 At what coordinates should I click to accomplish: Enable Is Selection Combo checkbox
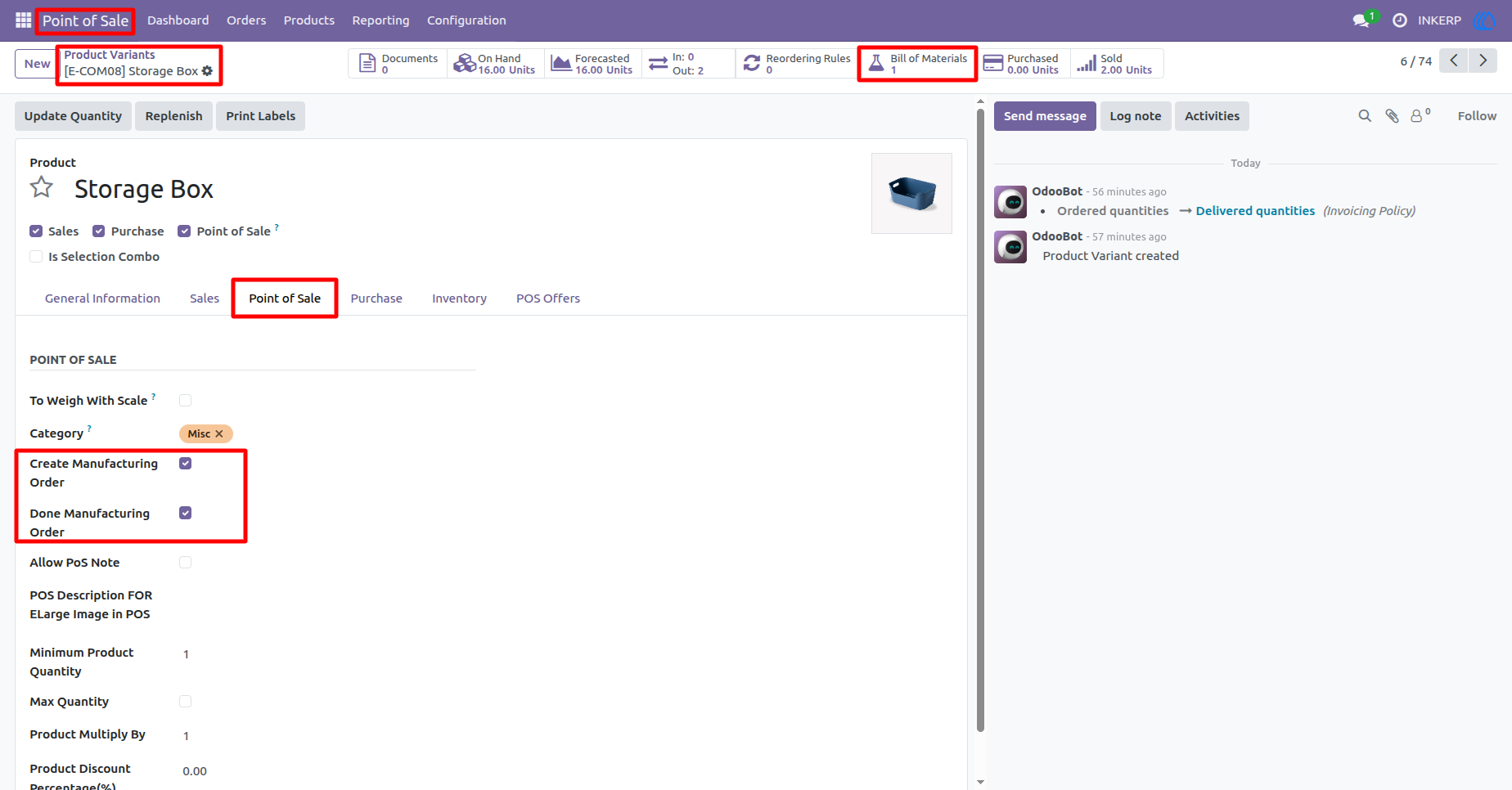(36, 257)
